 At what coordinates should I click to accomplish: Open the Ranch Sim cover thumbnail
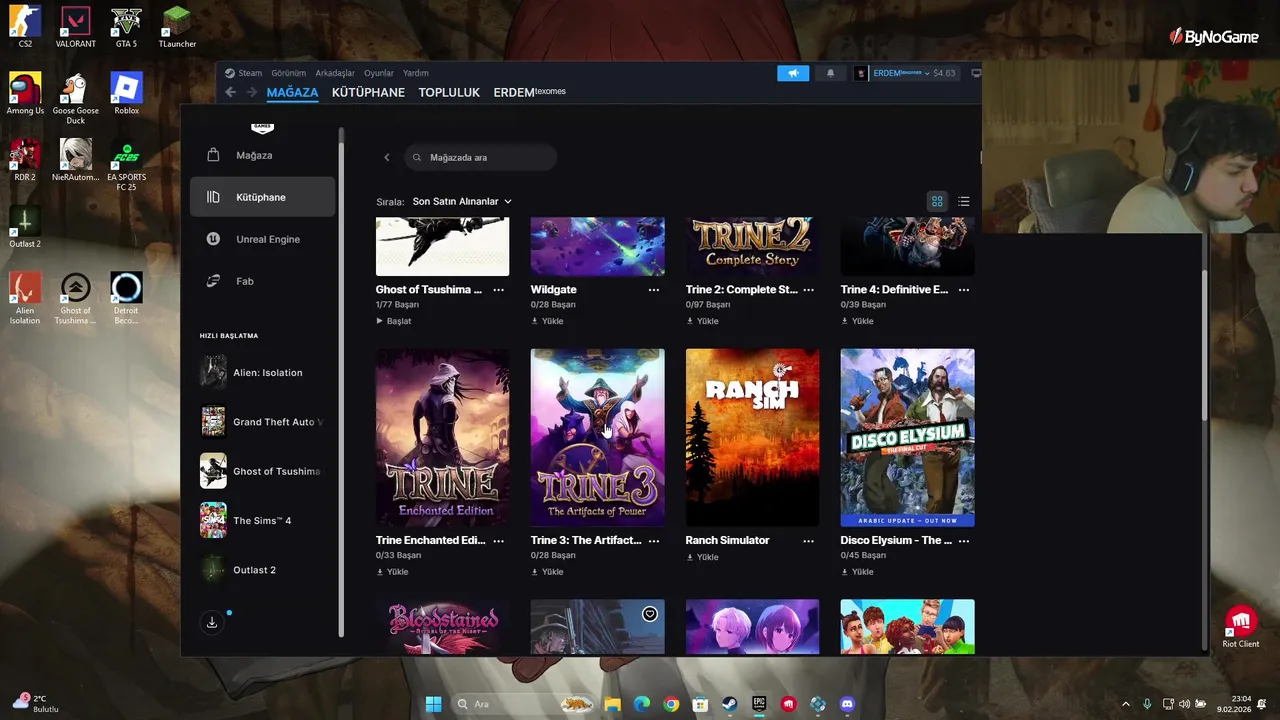752,437
